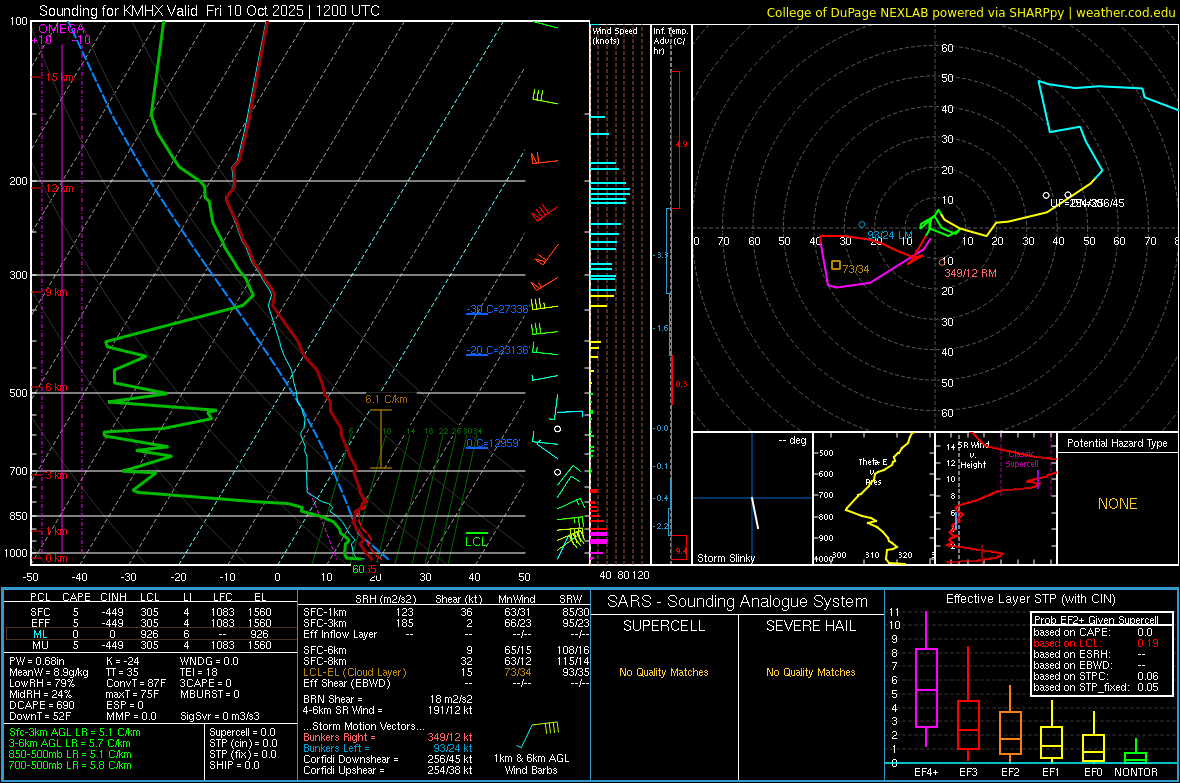The height and width of the screenshot is (783, 1180).
Task: Click the Classic Supercell label
Action: (1022, 459)
